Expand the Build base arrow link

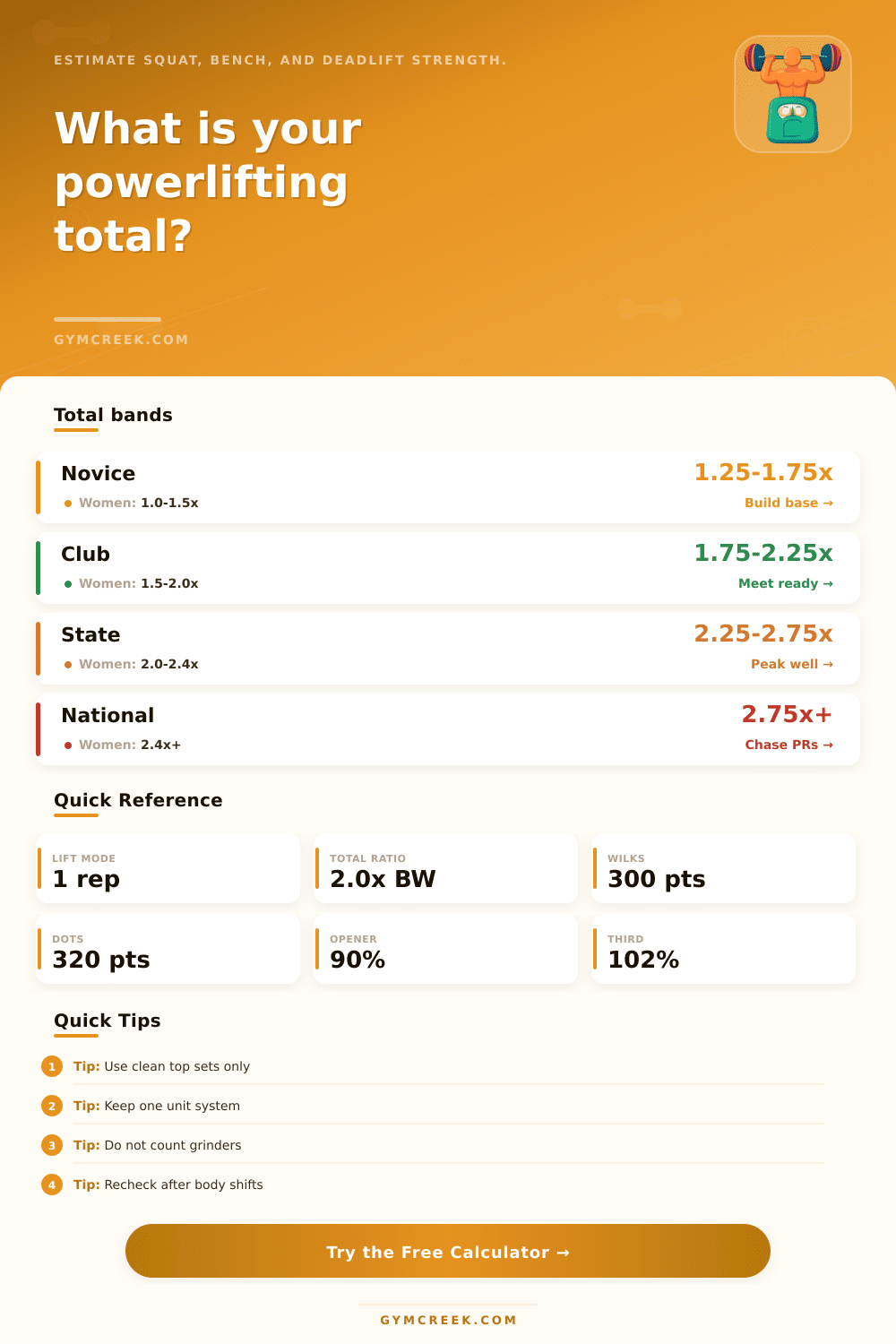(788, 503)
